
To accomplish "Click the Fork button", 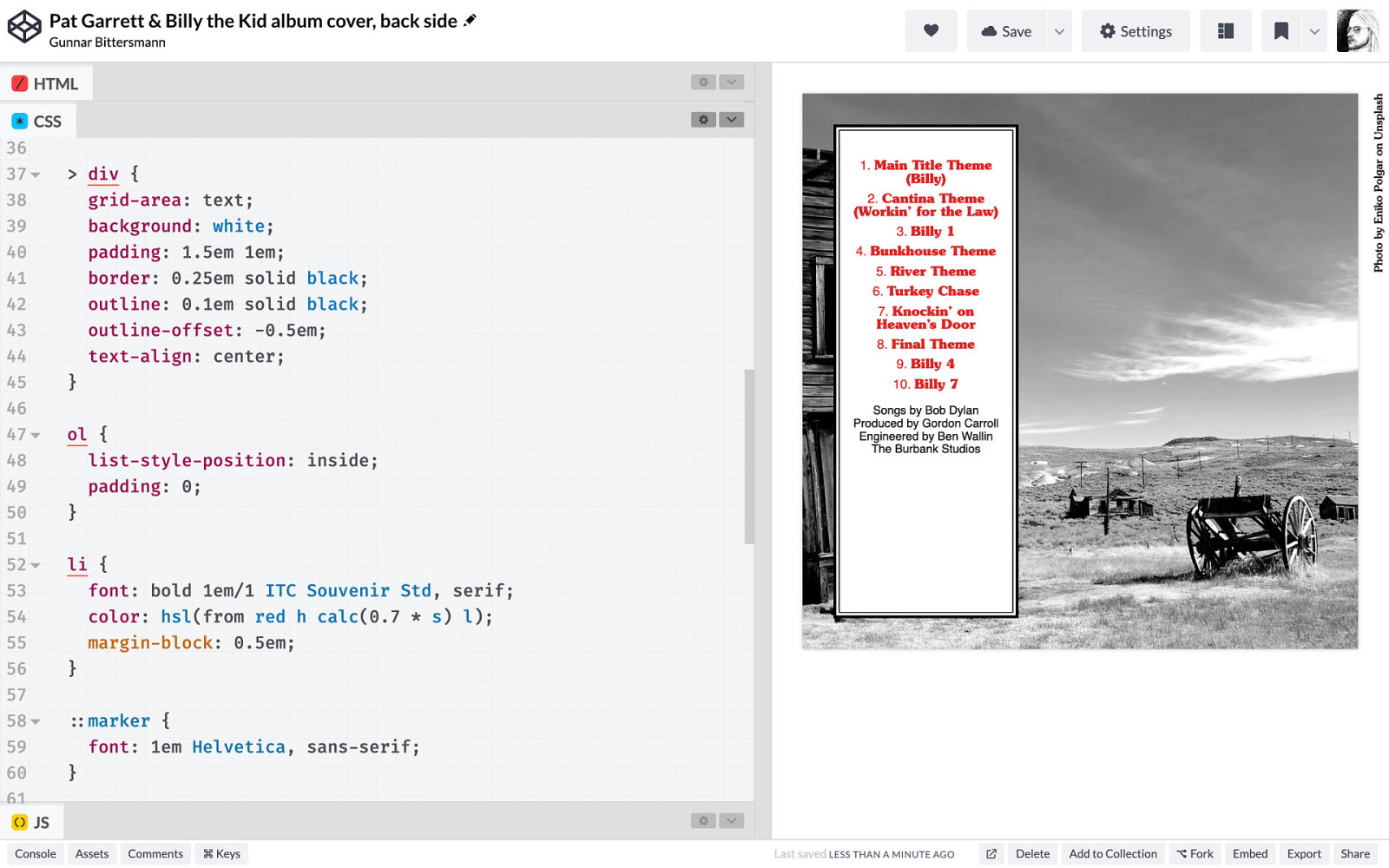I will click(x=1195, y=854).
